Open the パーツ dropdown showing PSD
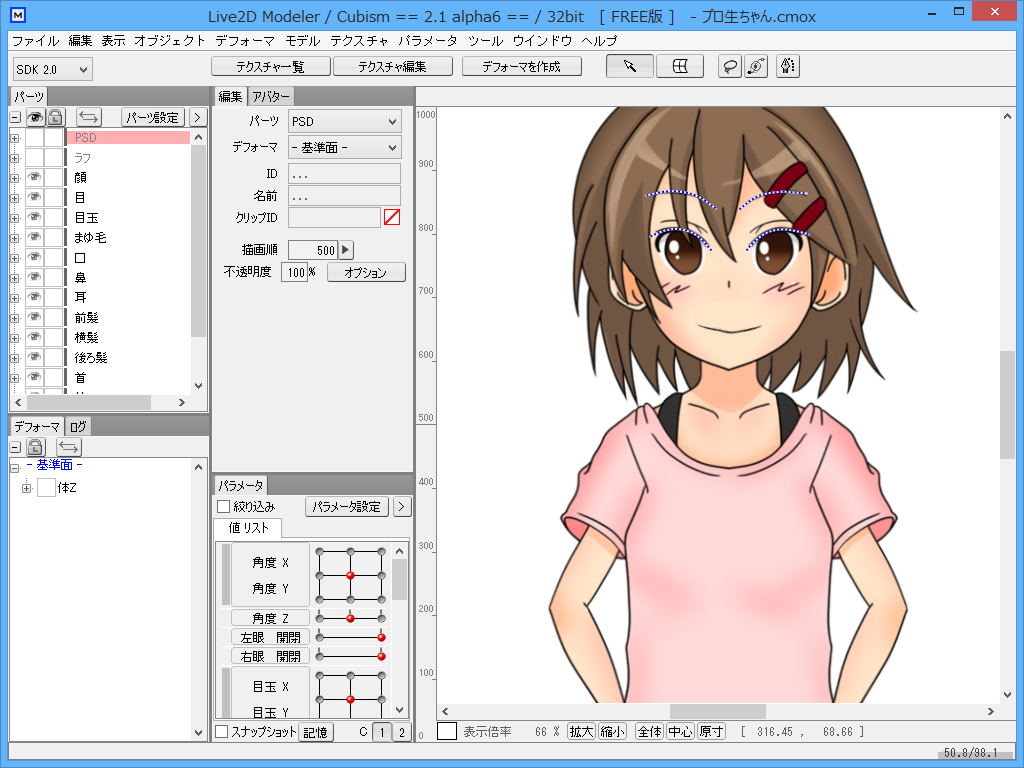The image size is (1024, 768). 344,120
